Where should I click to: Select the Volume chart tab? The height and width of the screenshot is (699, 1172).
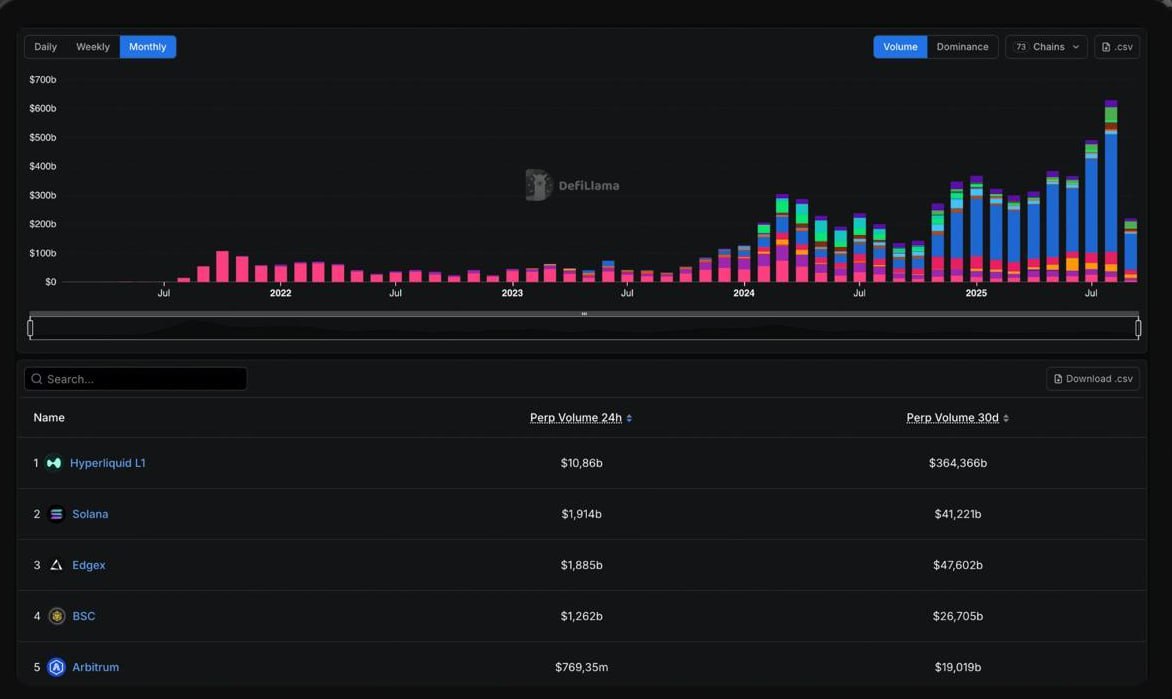[900, 46]
